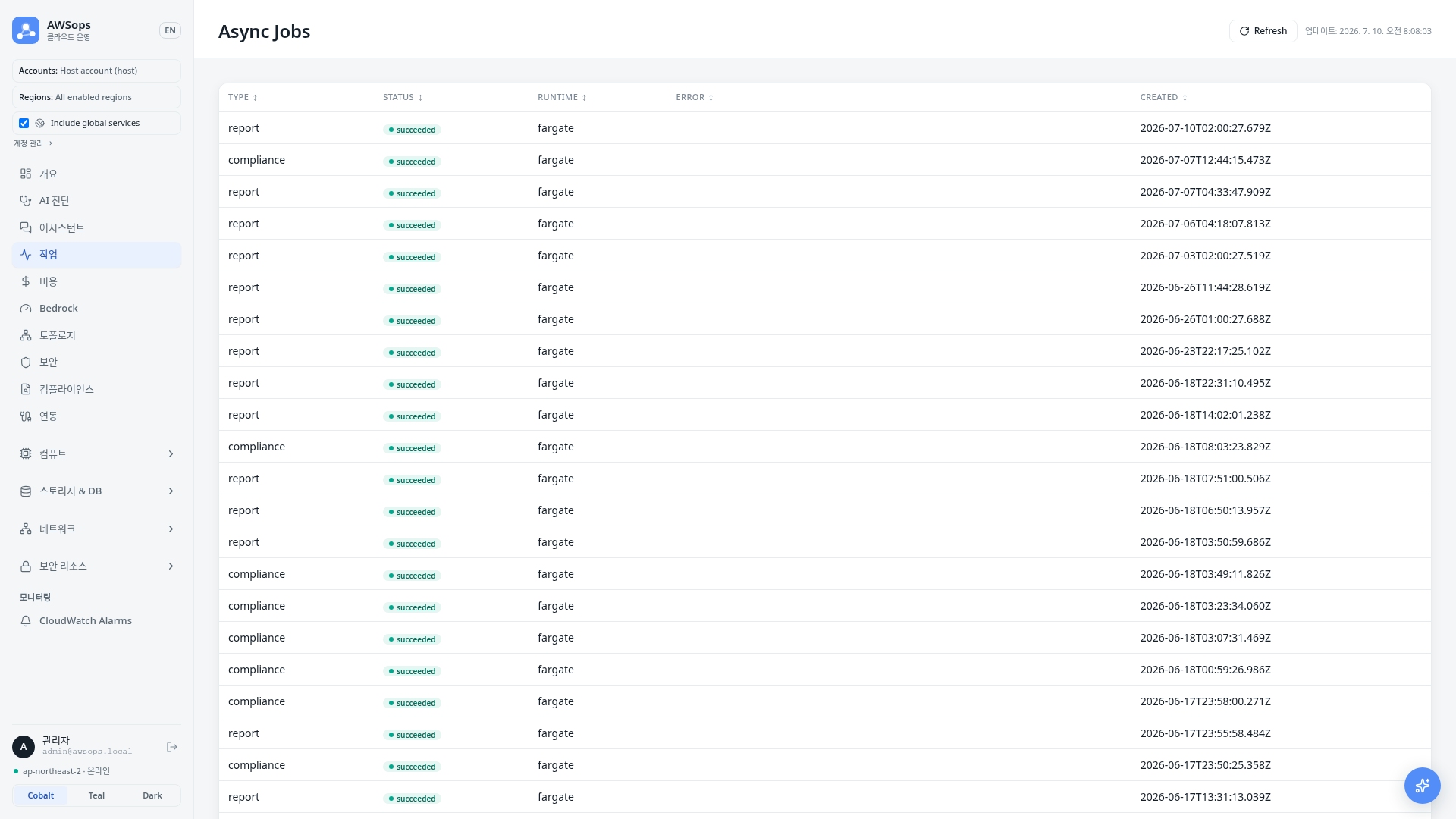Click the report type in 2026-06-17T13:31:13.039Z row
This screenshot has width=1456, height=819.
[x=243, y=797]
